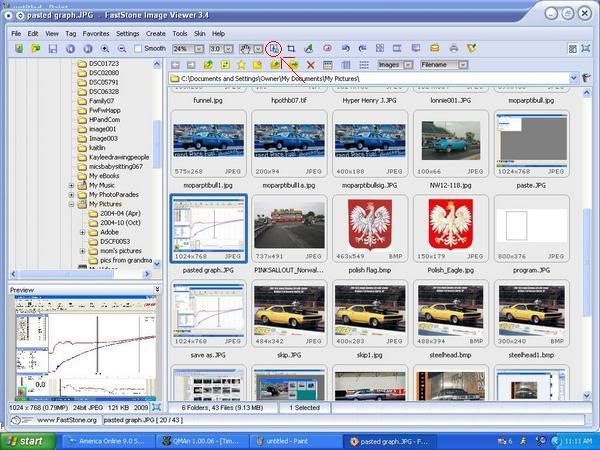The image size is (600, 450).
Task: Open the 24% zoom level dropdown
Action: [x=199, y=49]
